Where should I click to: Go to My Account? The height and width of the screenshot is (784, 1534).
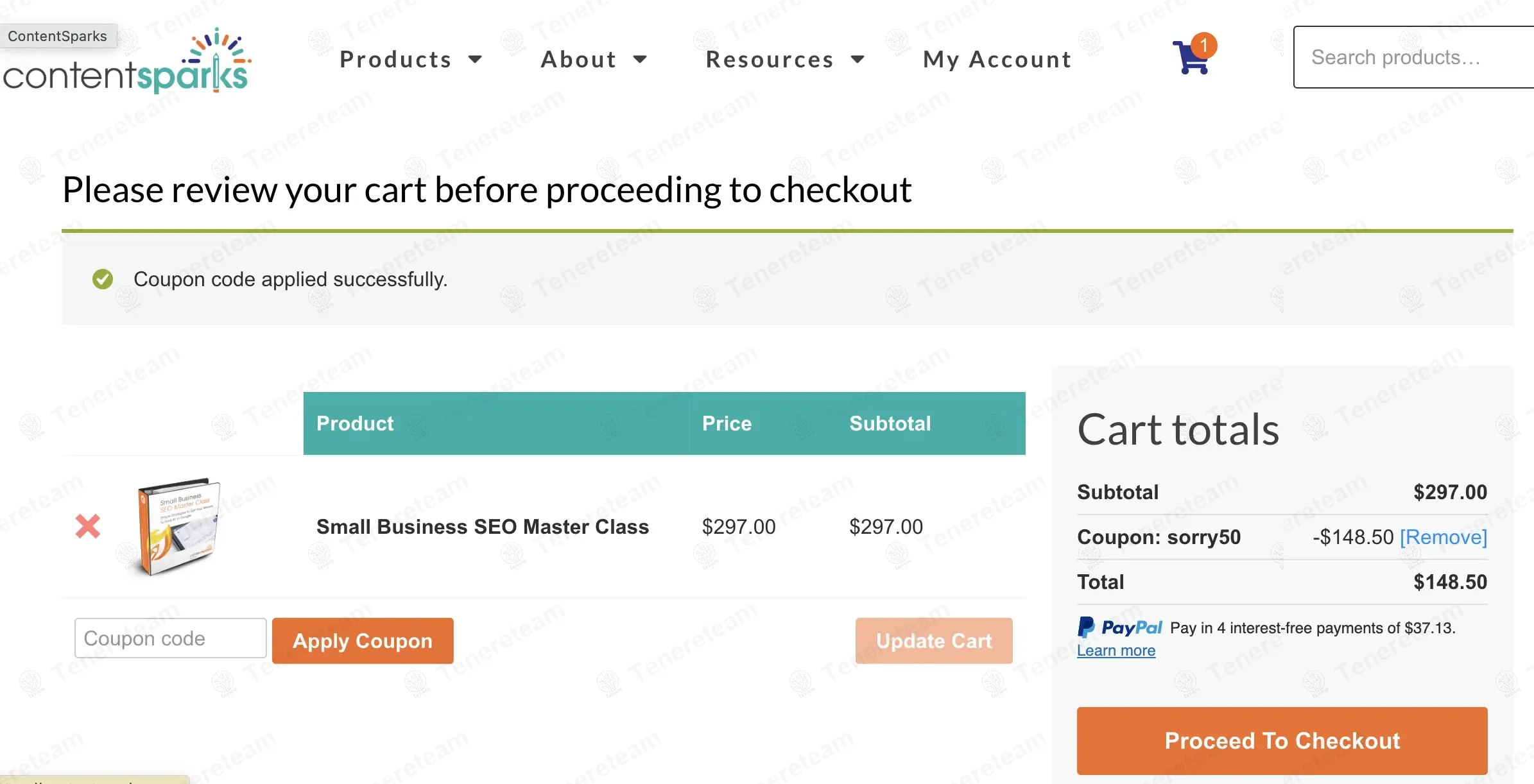997,59
